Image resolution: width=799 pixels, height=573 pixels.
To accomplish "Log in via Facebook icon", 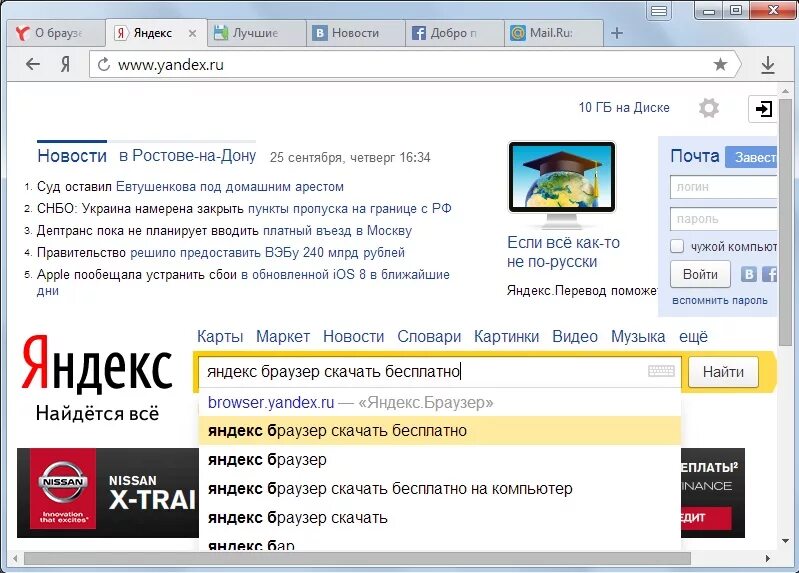I will tap(769, 274).
